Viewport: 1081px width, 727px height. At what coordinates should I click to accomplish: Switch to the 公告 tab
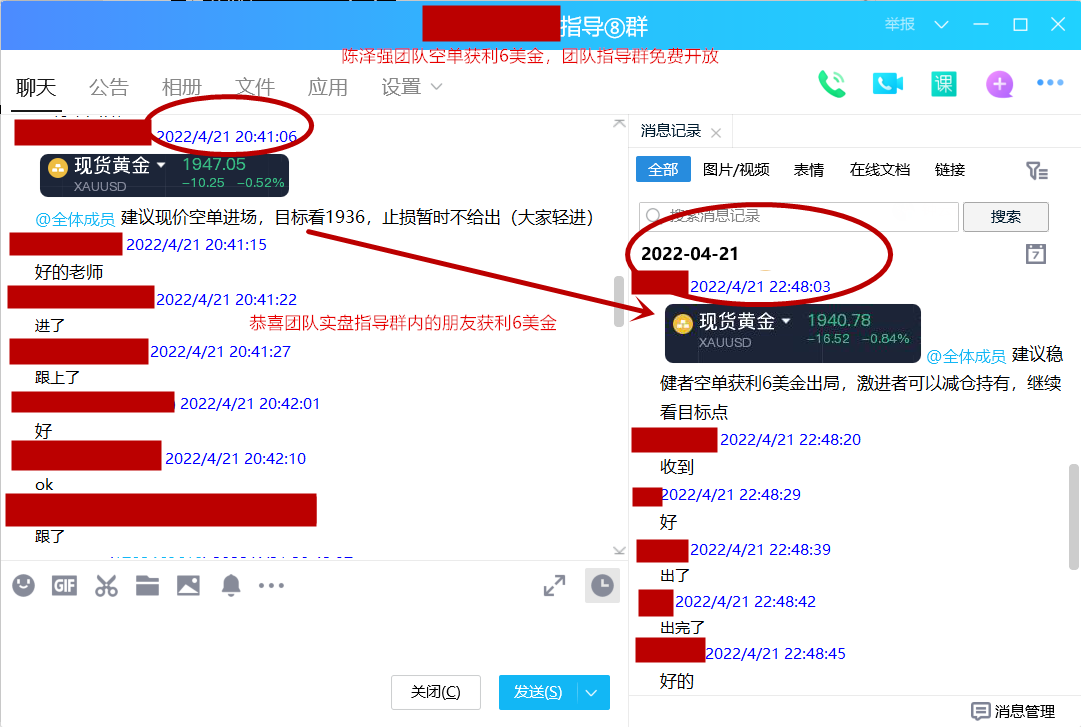108,88
